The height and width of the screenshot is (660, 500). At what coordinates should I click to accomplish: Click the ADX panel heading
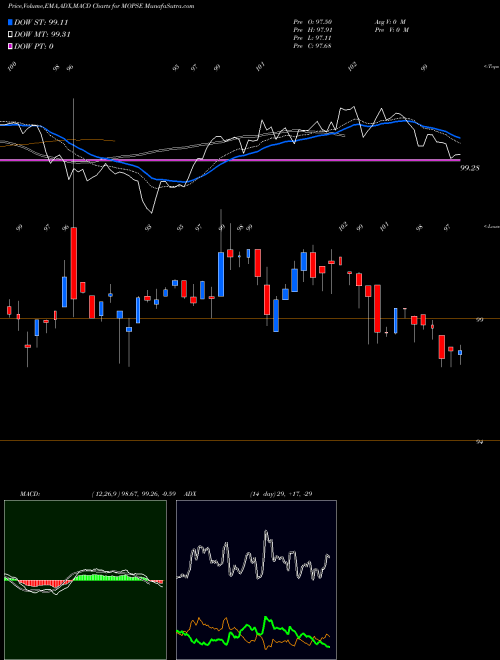pyautogui.click(x=191, y=494)
